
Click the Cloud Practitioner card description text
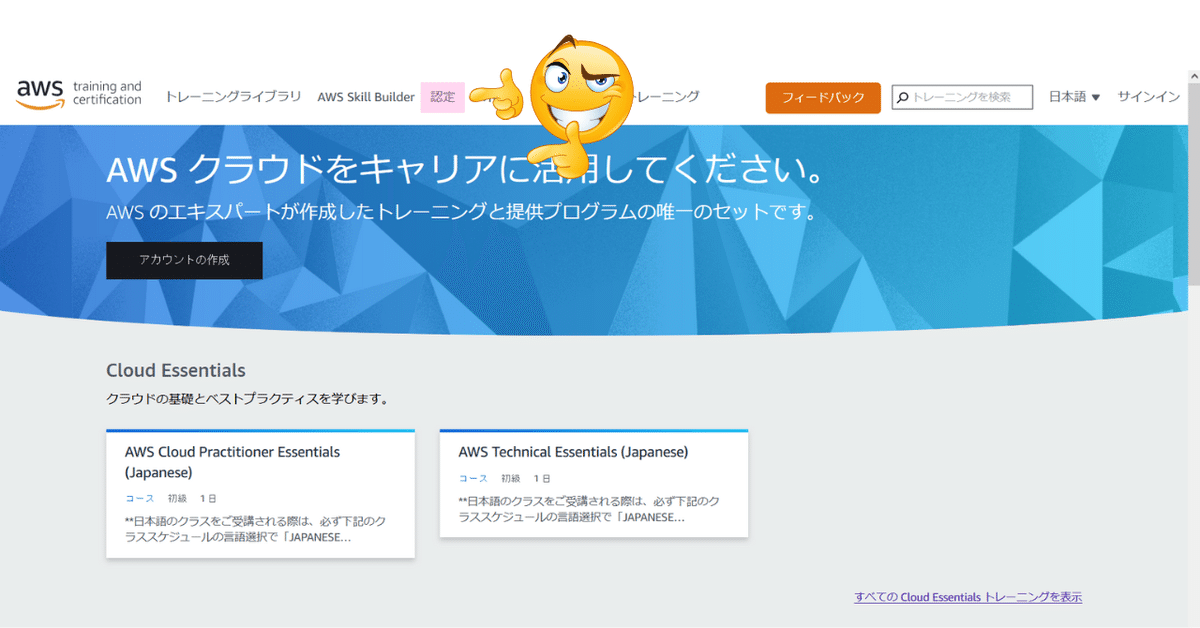(255, 529)
